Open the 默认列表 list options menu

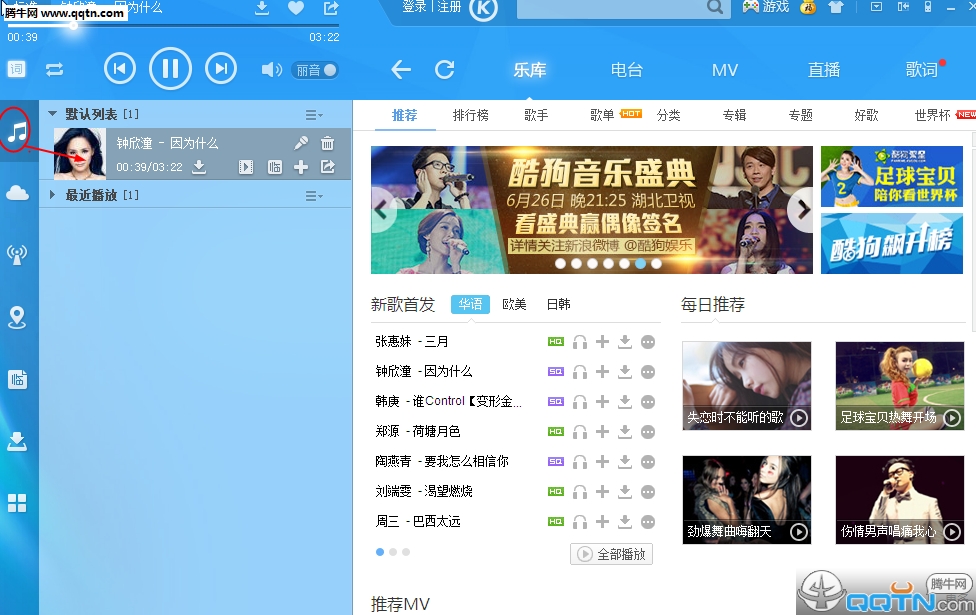pyautogui.click(x=313, y=115)
